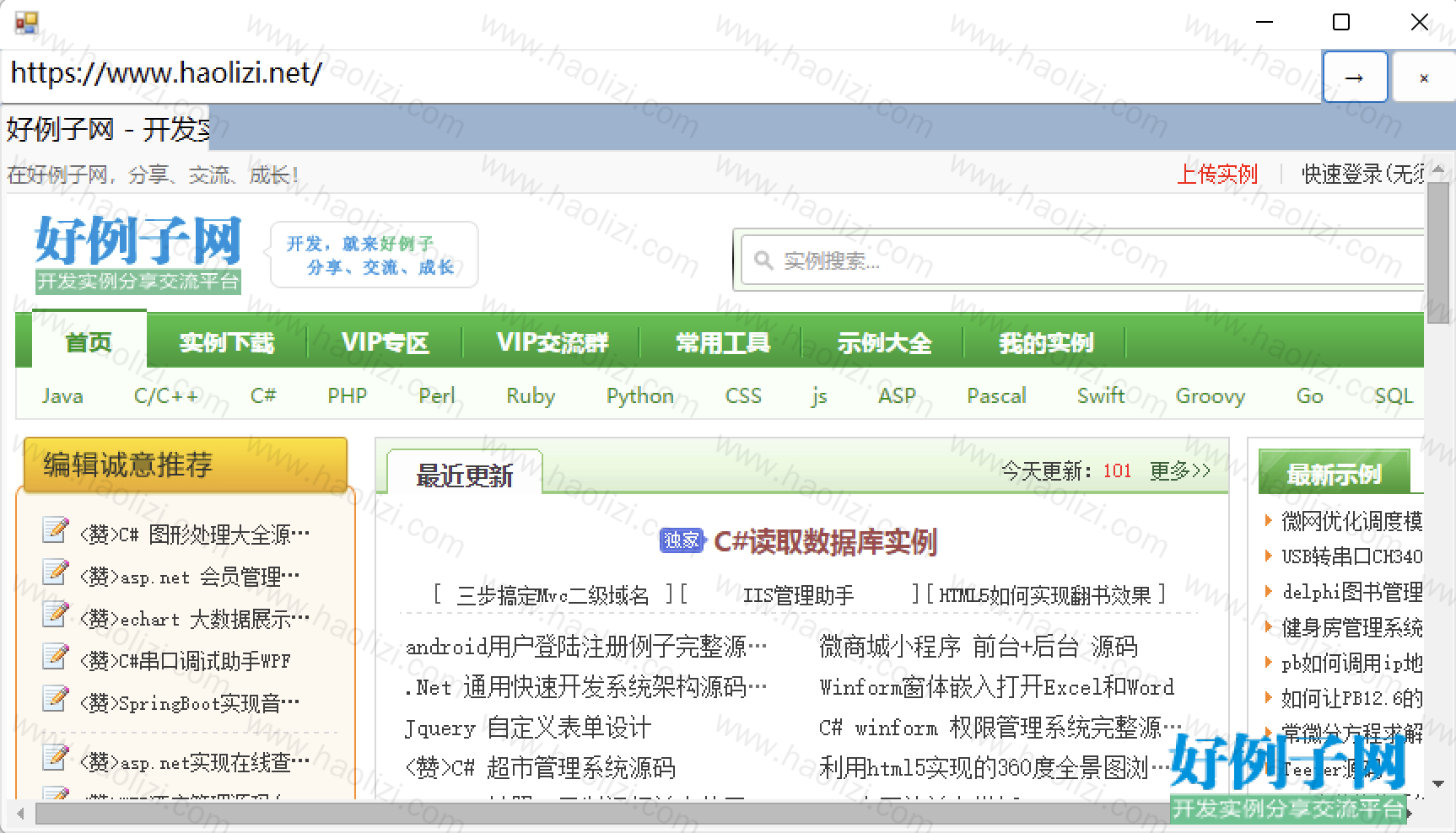Select the js language link
The height and width of the screenshot is (833, 1456).
pyautogui.click(x=819, y=396)
